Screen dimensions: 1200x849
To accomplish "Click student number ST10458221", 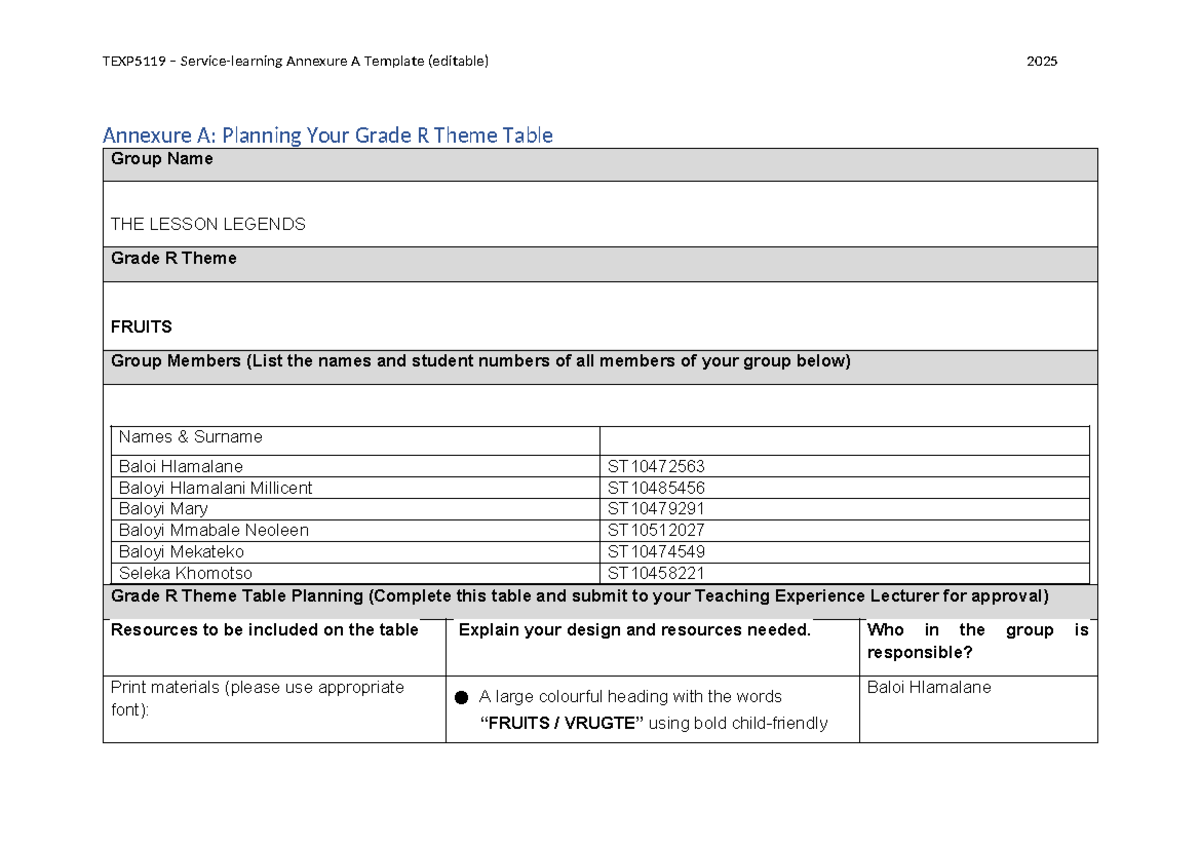I will point(656,573).
